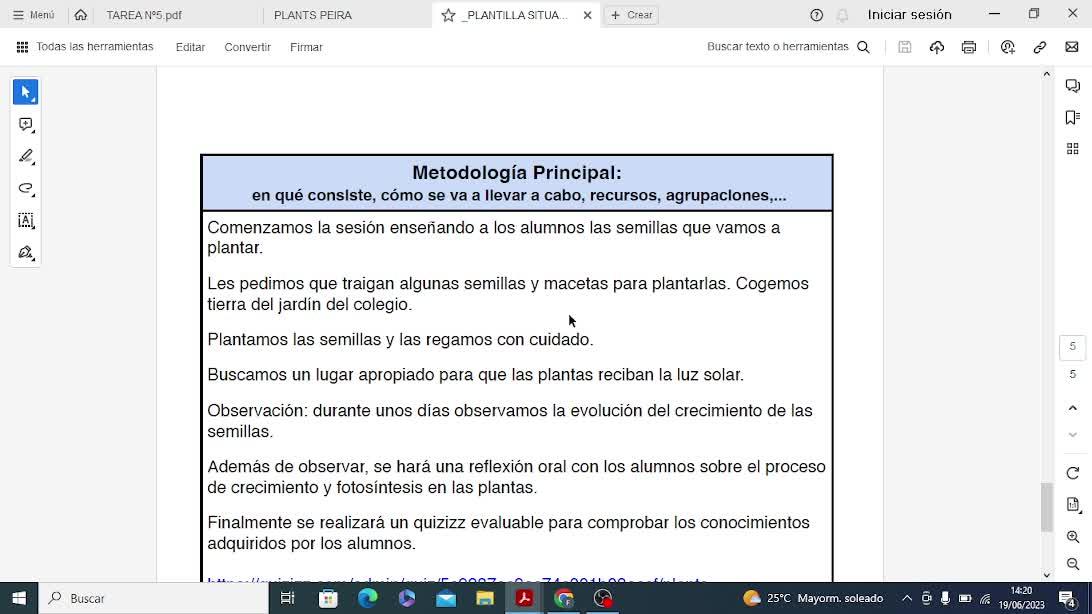
Task: Switch to the PLANTS PEIRA tab
Action: (x=313, y=15)
